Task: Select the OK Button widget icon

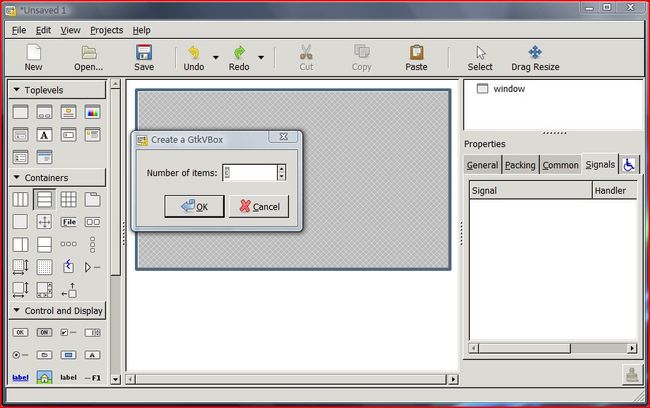Action: pyautogui.click(x=20, y=332)
